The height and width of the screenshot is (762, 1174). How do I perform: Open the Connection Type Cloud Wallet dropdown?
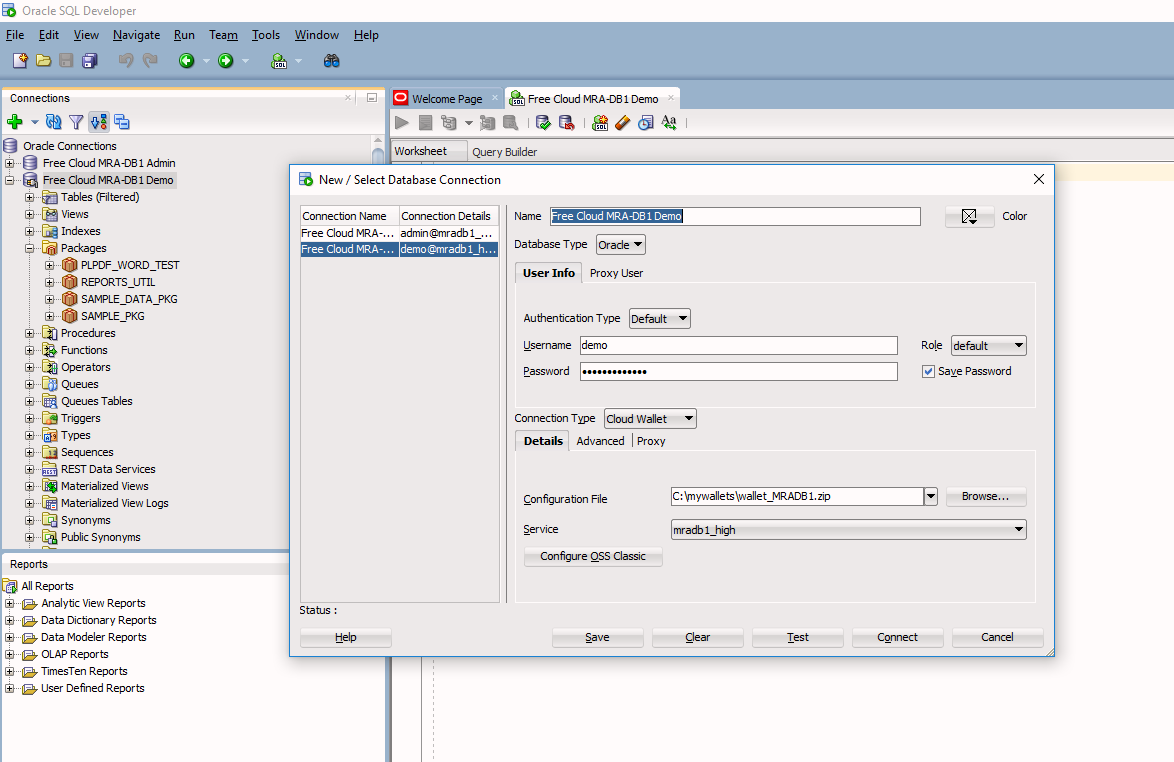(651, 419)
